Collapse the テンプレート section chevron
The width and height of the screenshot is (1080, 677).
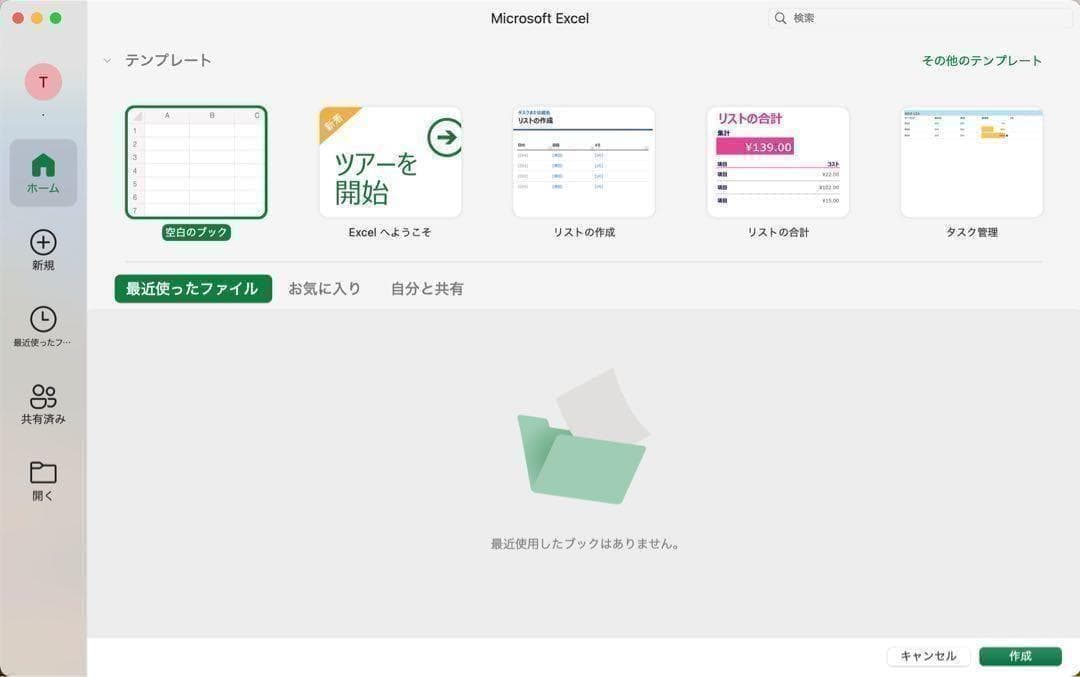pos(107,61)
